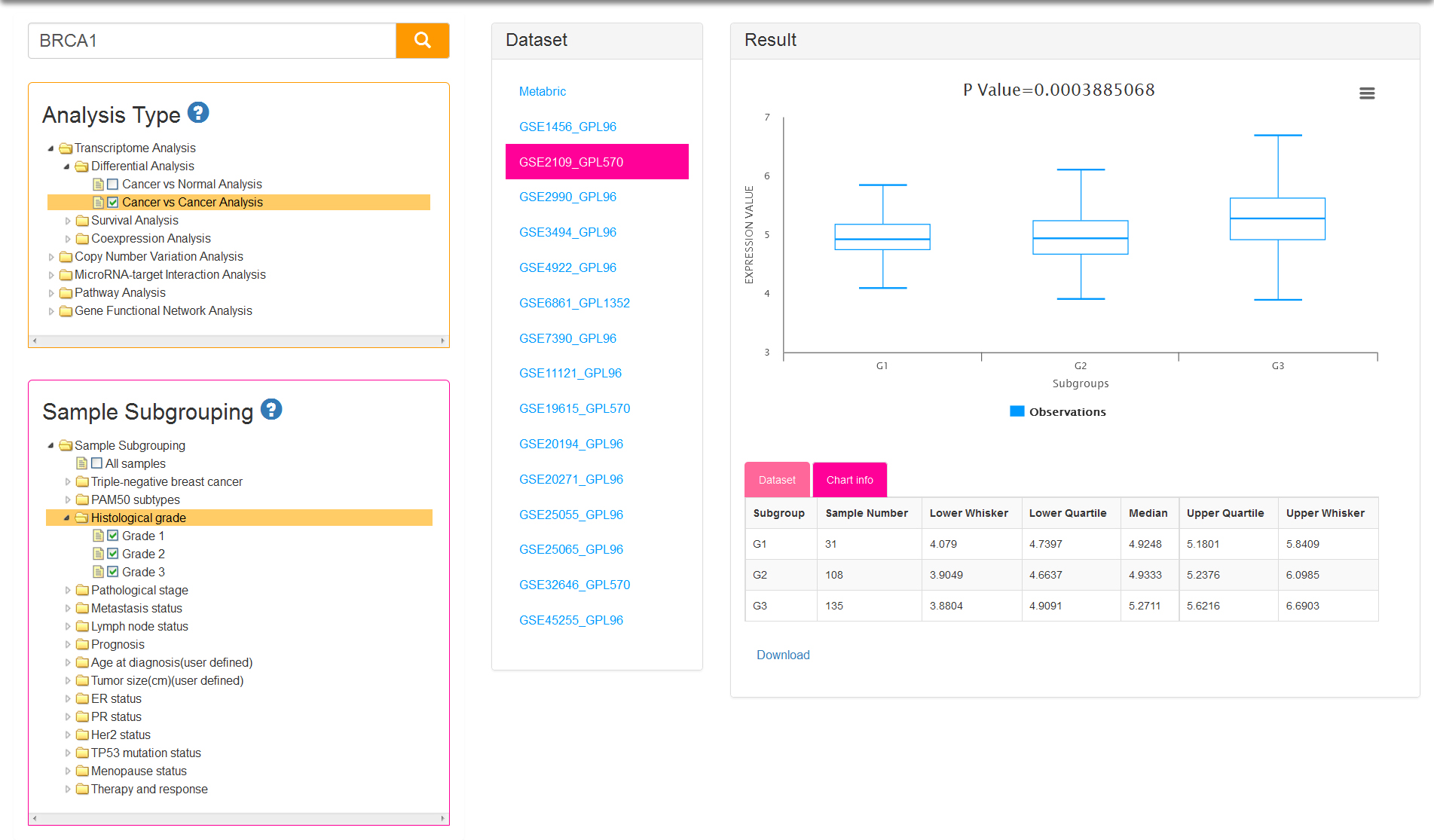1434x840 pixels.
Task: Expand the Copy Number Variation Analysis node
Action: [x=51, y=257]
